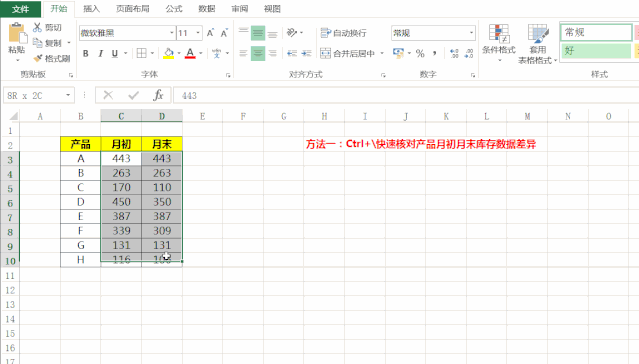The height and width of the screenshot is (364, 639).
Task: Click the phonetic guide (文) icon
Action: [x=216, y=53]
